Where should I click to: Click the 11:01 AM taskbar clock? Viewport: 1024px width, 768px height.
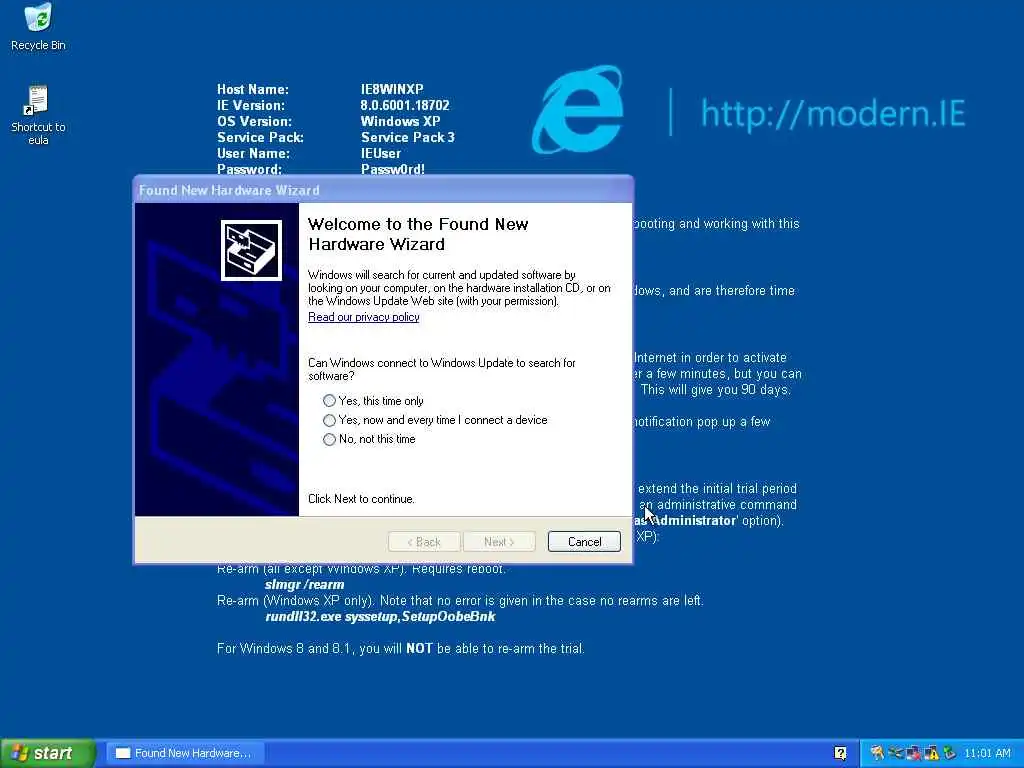(987, 754)
